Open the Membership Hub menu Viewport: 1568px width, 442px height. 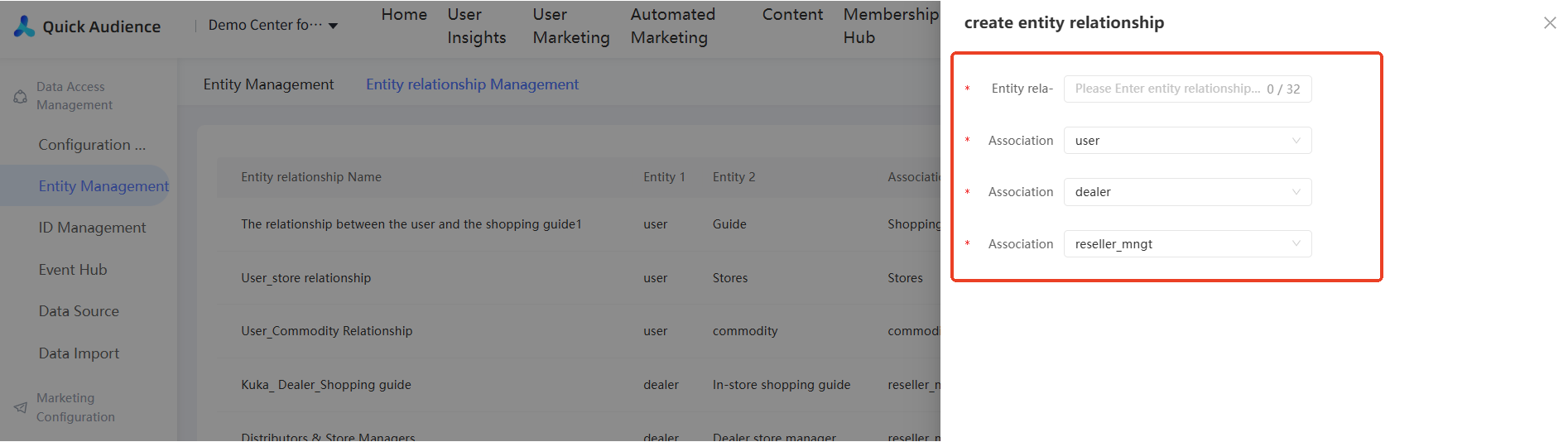(890, 26)
